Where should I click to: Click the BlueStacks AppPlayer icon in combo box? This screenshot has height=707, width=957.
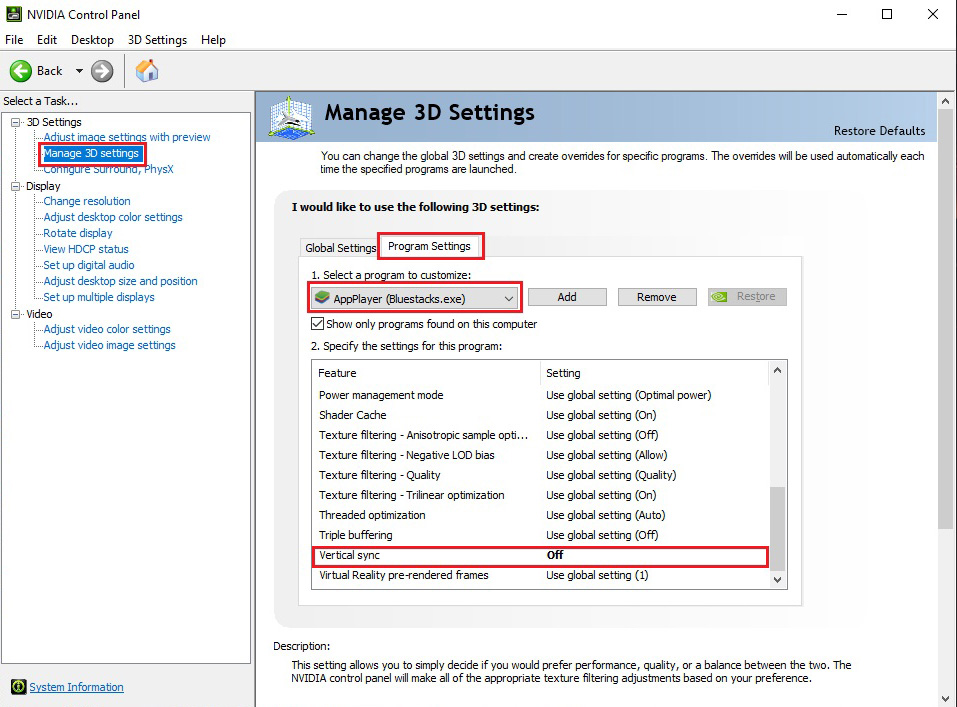[x=322, y=298]
